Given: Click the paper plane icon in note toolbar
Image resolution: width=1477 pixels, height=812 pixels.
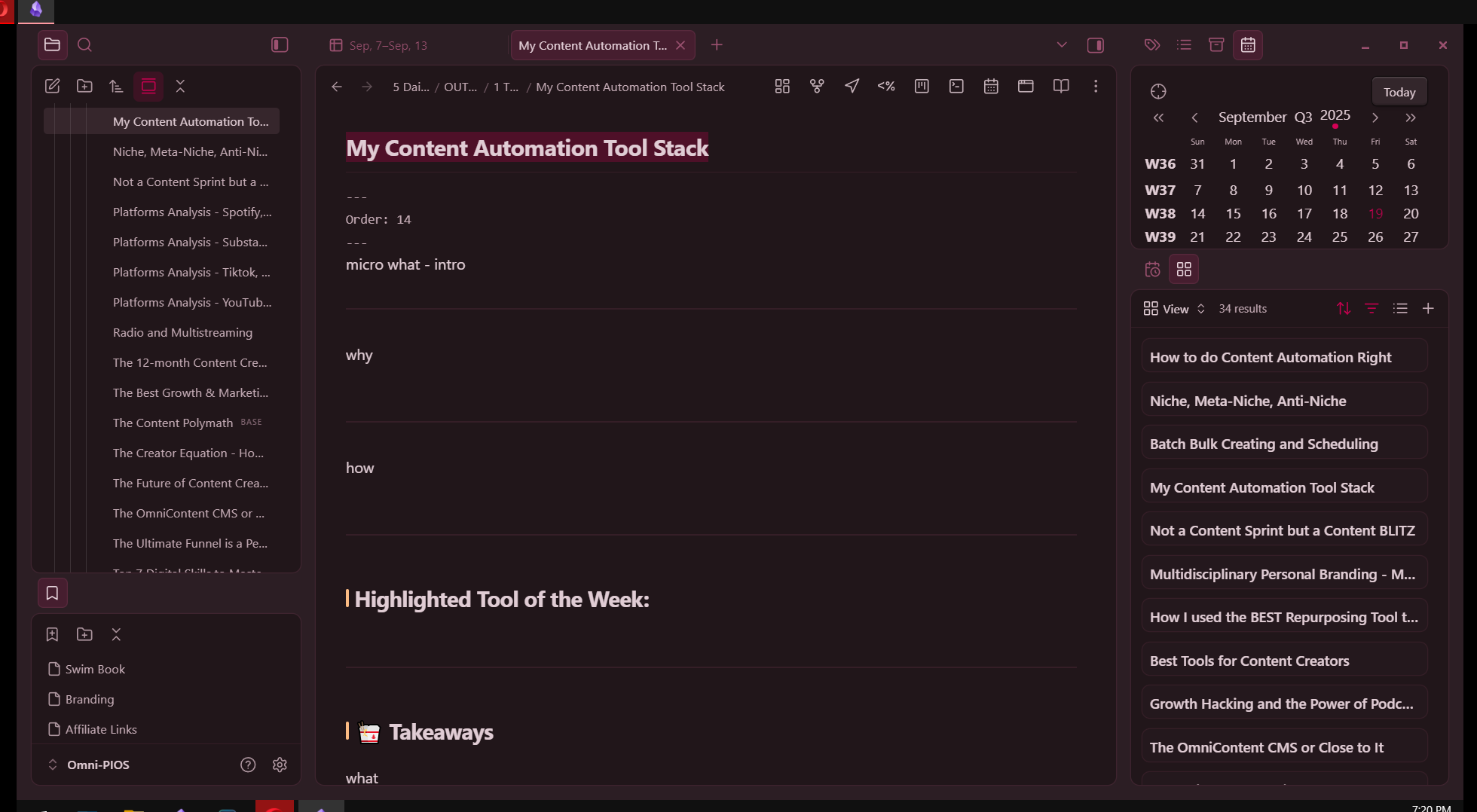Looking at the screenshot, I should 852,87.
